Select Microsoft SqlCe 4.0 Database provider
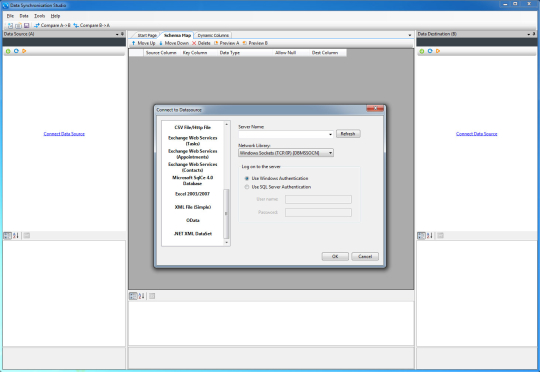Viewport: 540px width, 372px height. (x=193, y=180)
